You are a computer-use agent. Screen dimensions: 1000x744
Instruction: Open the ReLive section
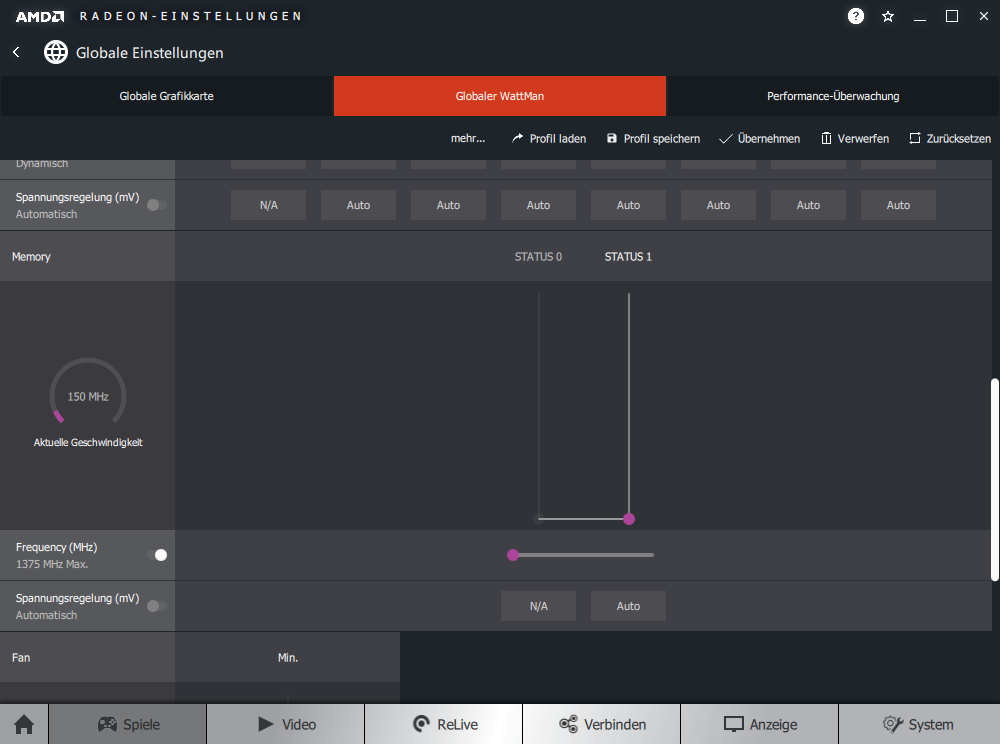pos(444,724)
